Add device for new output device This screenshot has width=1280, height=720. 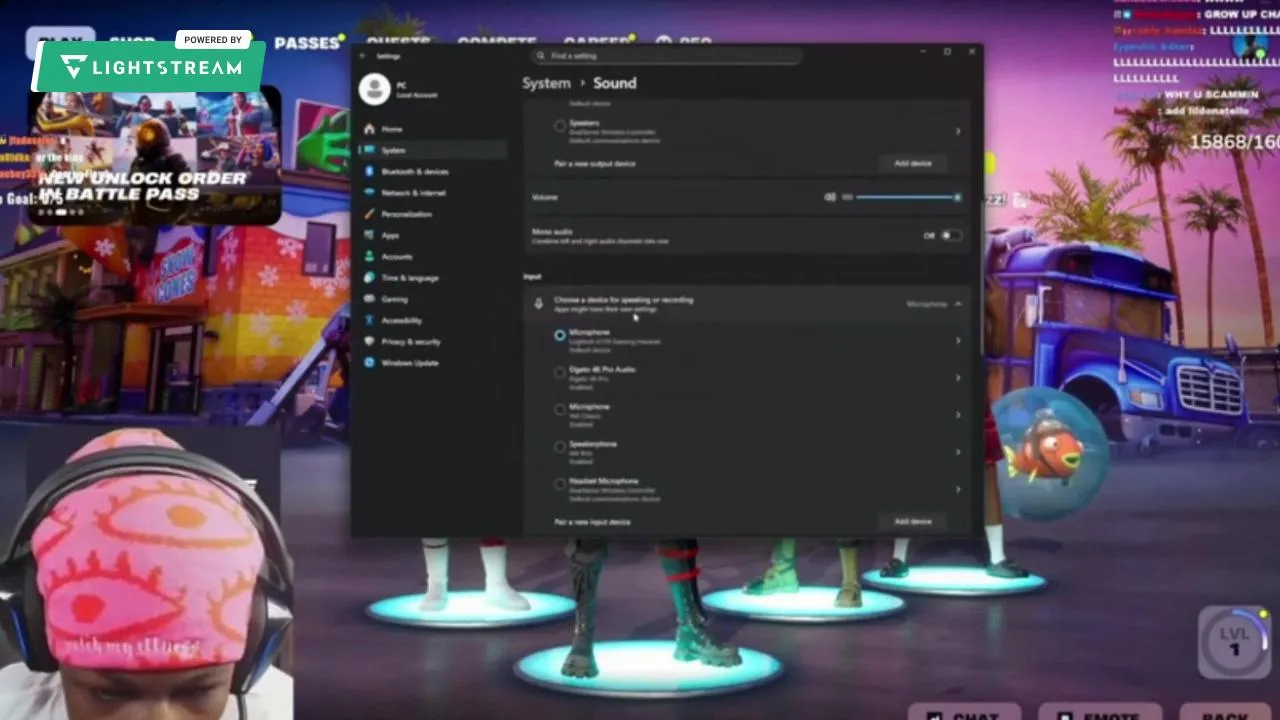click(x=912, y=163)
